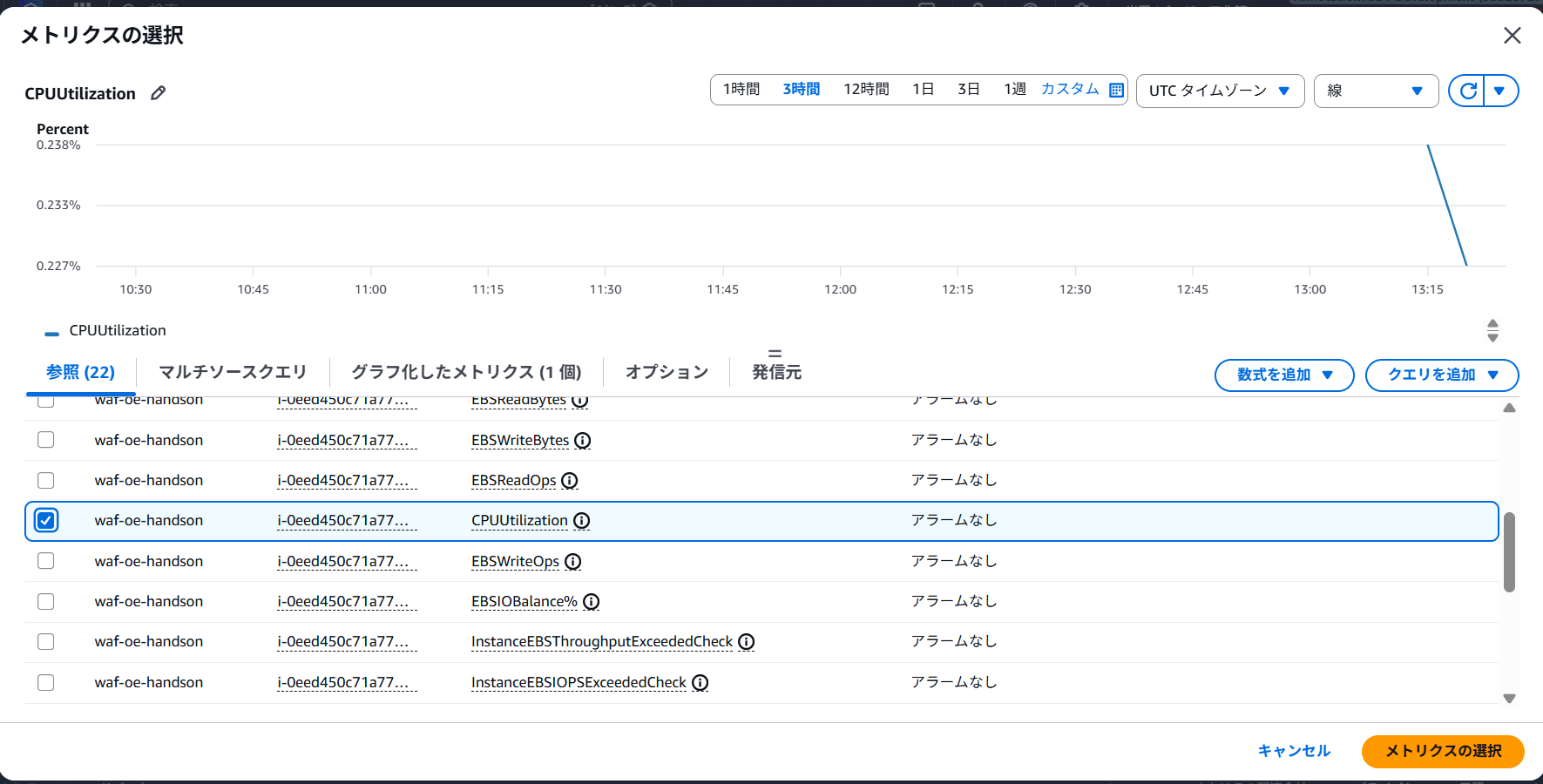Show info for EBSReadOps metric
1543x784 pixels.
point(570,481)
